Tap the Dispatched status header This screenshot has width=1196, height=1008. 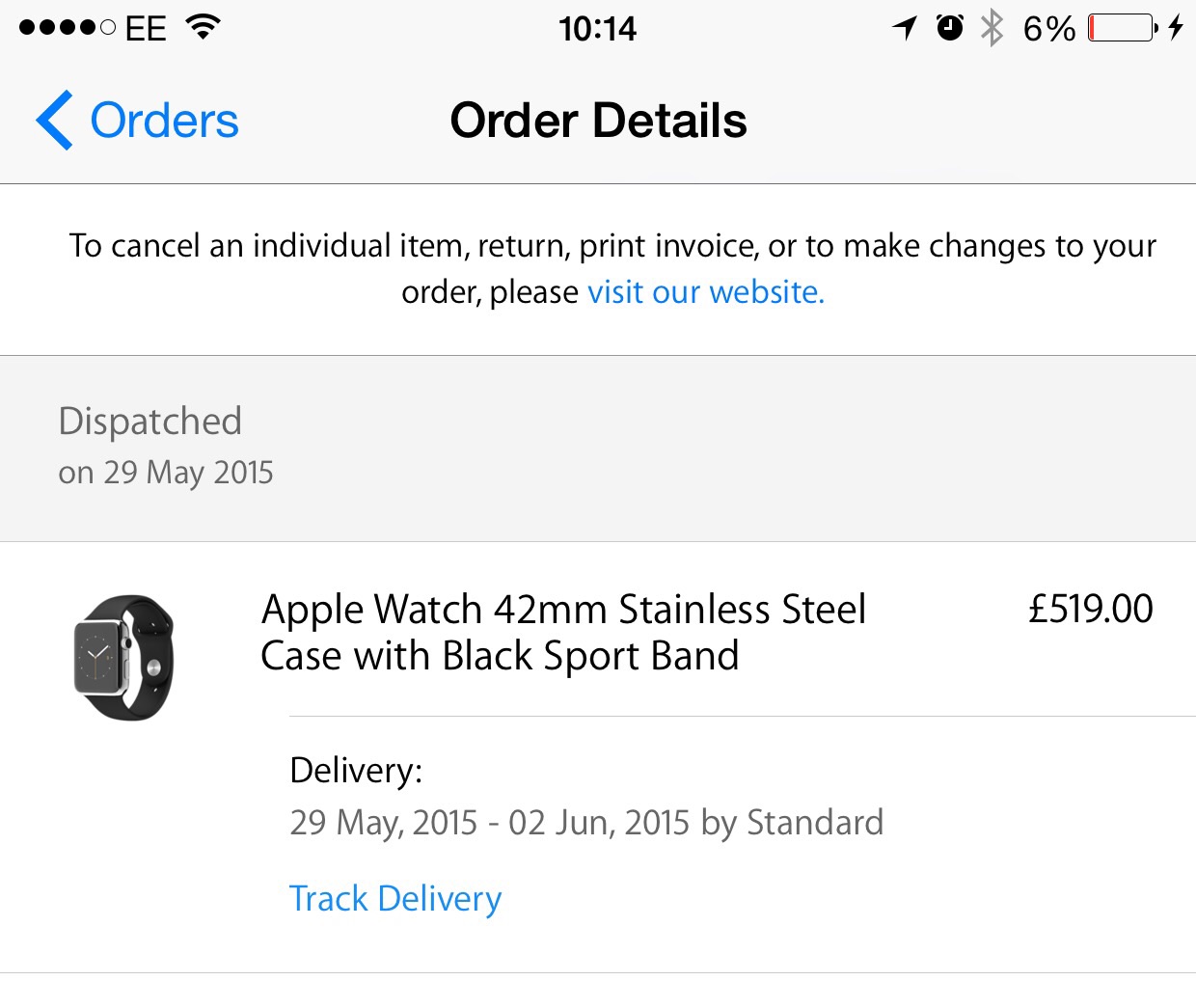tap(149, 422)
